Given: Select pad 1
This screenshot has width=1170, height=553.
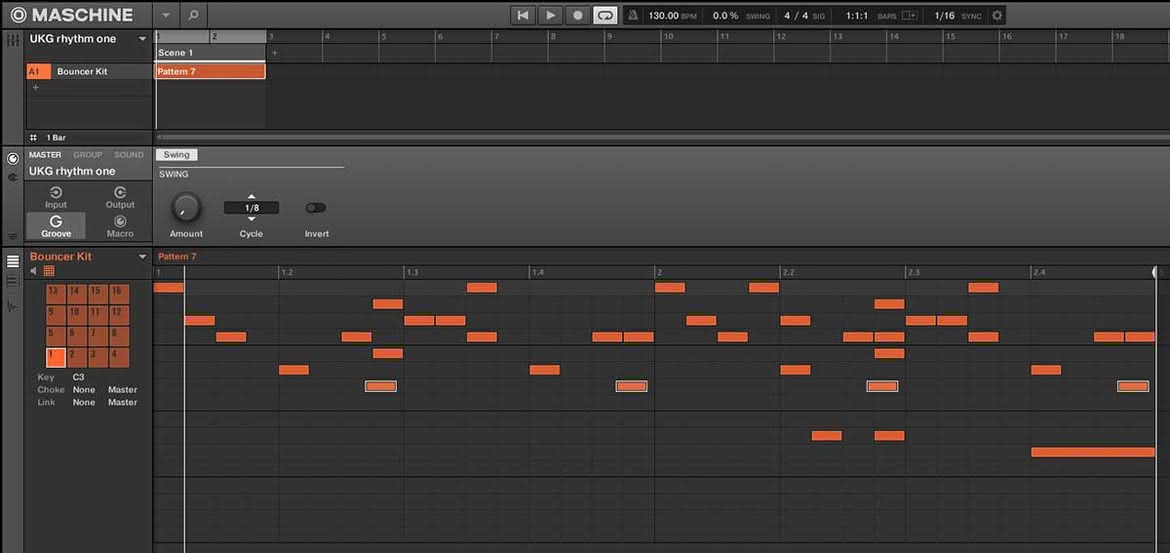Looking at the screenshot, I should click(x=56, y=357).
